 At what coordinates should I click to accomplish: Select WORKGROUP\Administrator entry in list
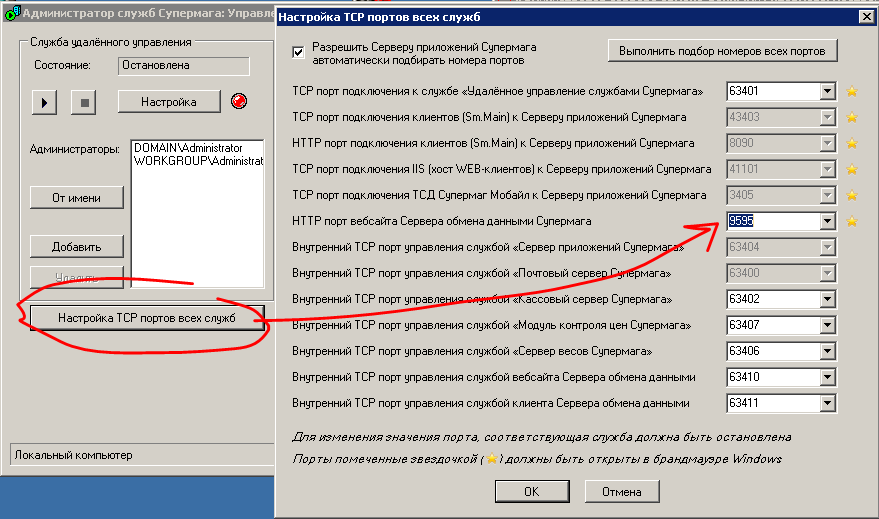[x=198, y=161]
